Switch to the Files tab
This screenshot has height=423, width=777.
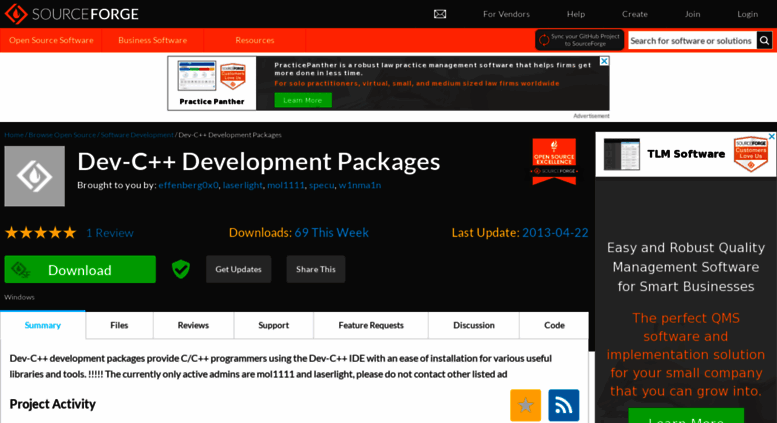(x=119, y=325)
